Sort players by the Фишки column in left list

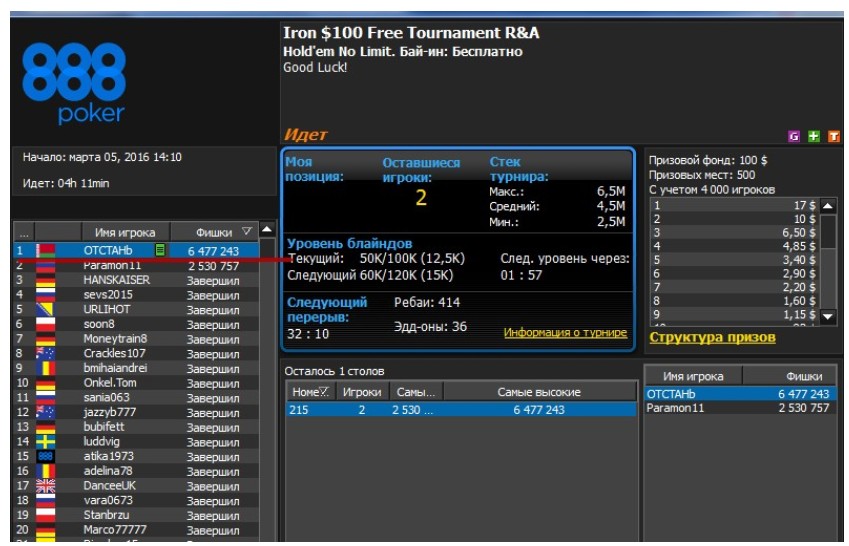click(214, 232)
